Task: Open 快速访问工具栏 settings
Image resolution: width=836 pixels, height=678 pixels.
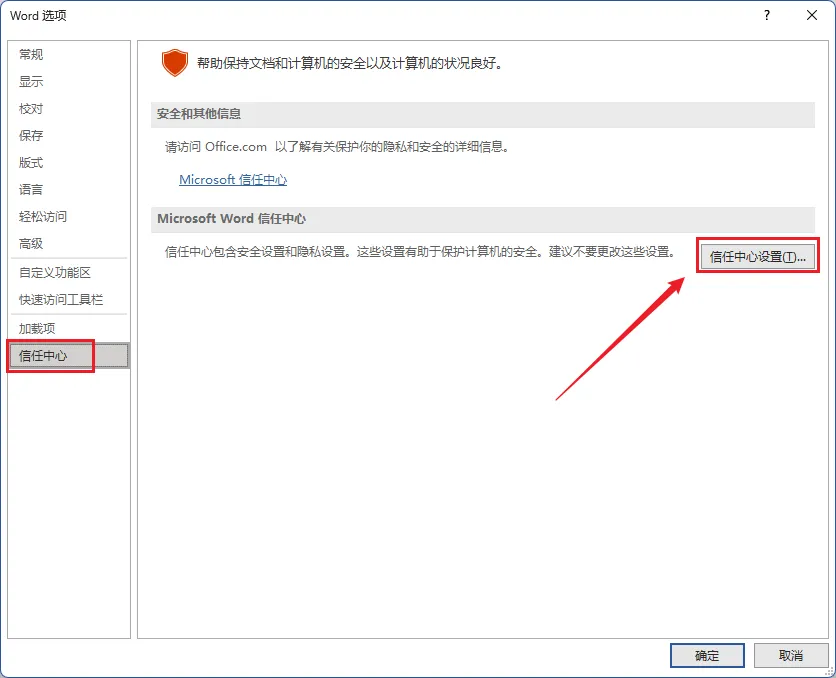Action: 68,300
